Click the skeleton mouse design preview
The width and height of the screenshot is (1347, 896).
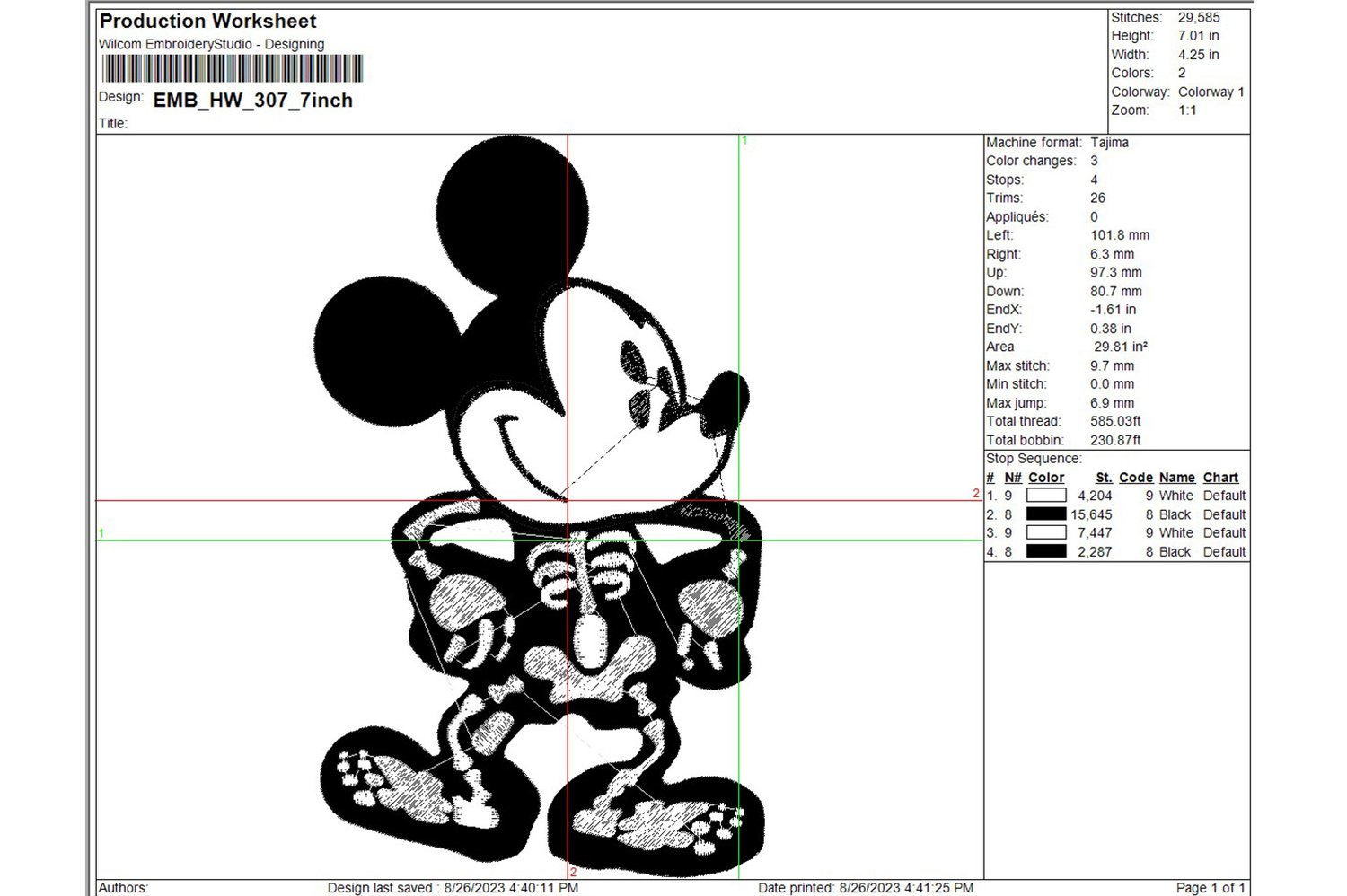539,505
